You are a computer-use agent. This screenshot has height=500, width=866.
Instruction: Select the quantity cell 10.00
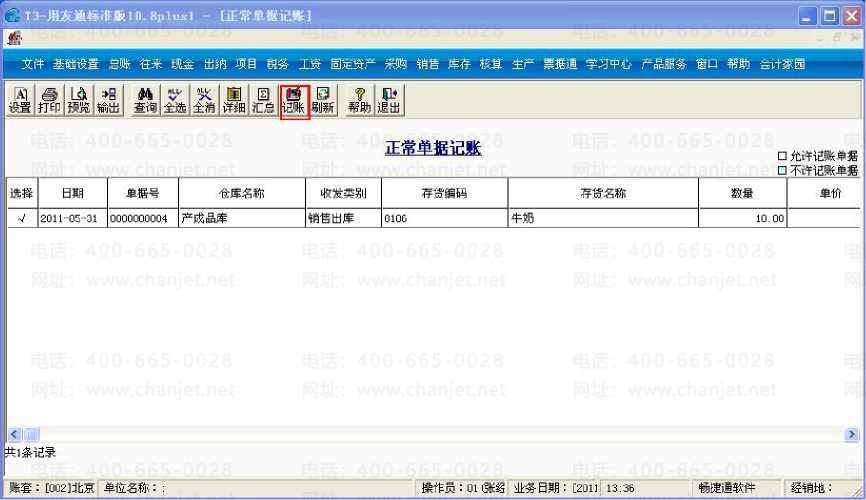pos(742,218)
